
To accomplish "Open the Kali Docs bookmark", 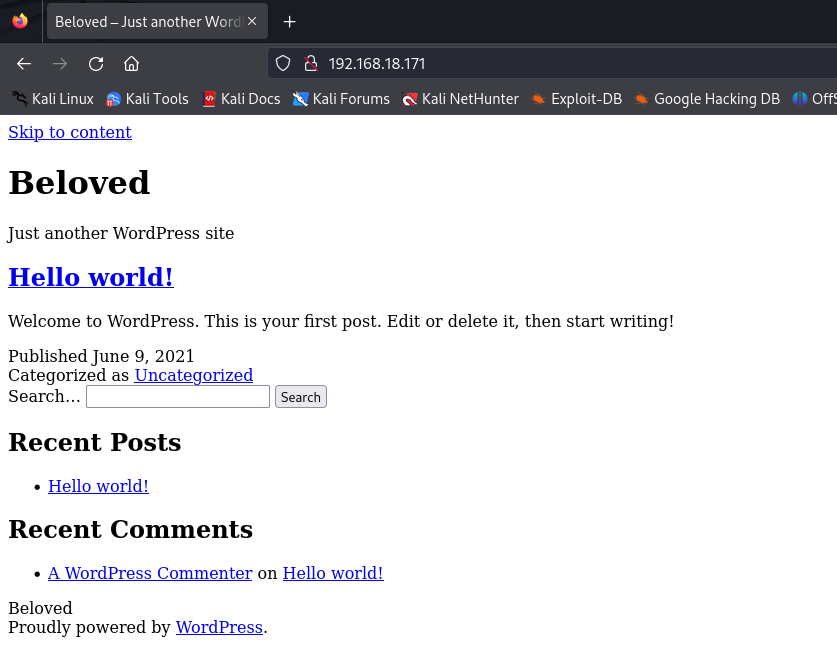I will point(241,99).
